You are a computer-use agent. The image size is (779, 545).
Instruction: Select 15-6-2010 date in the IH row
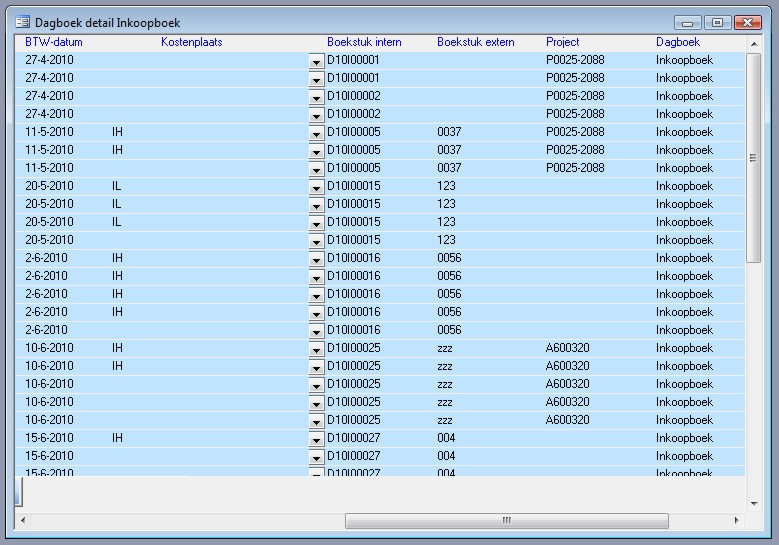click(x=49, y=438)
